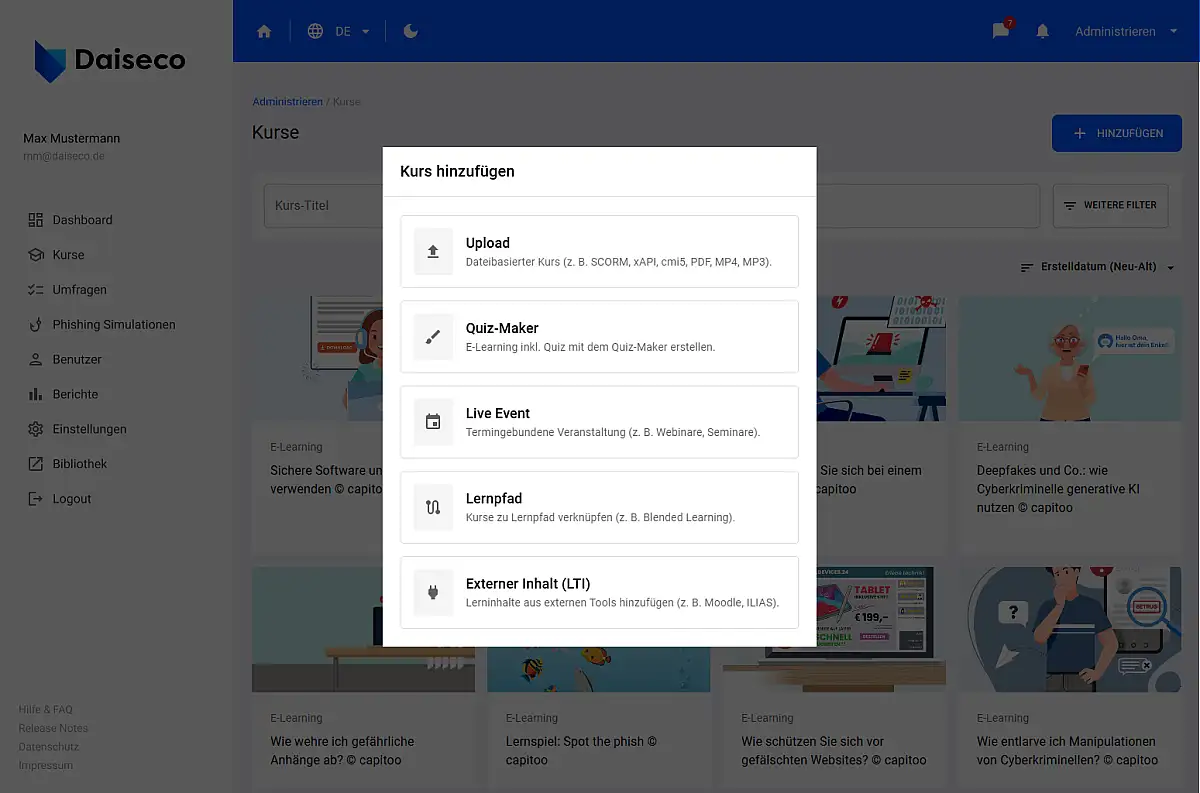
Task: Expand the Administrieren user menu
Action: (x=1126, y=31)
